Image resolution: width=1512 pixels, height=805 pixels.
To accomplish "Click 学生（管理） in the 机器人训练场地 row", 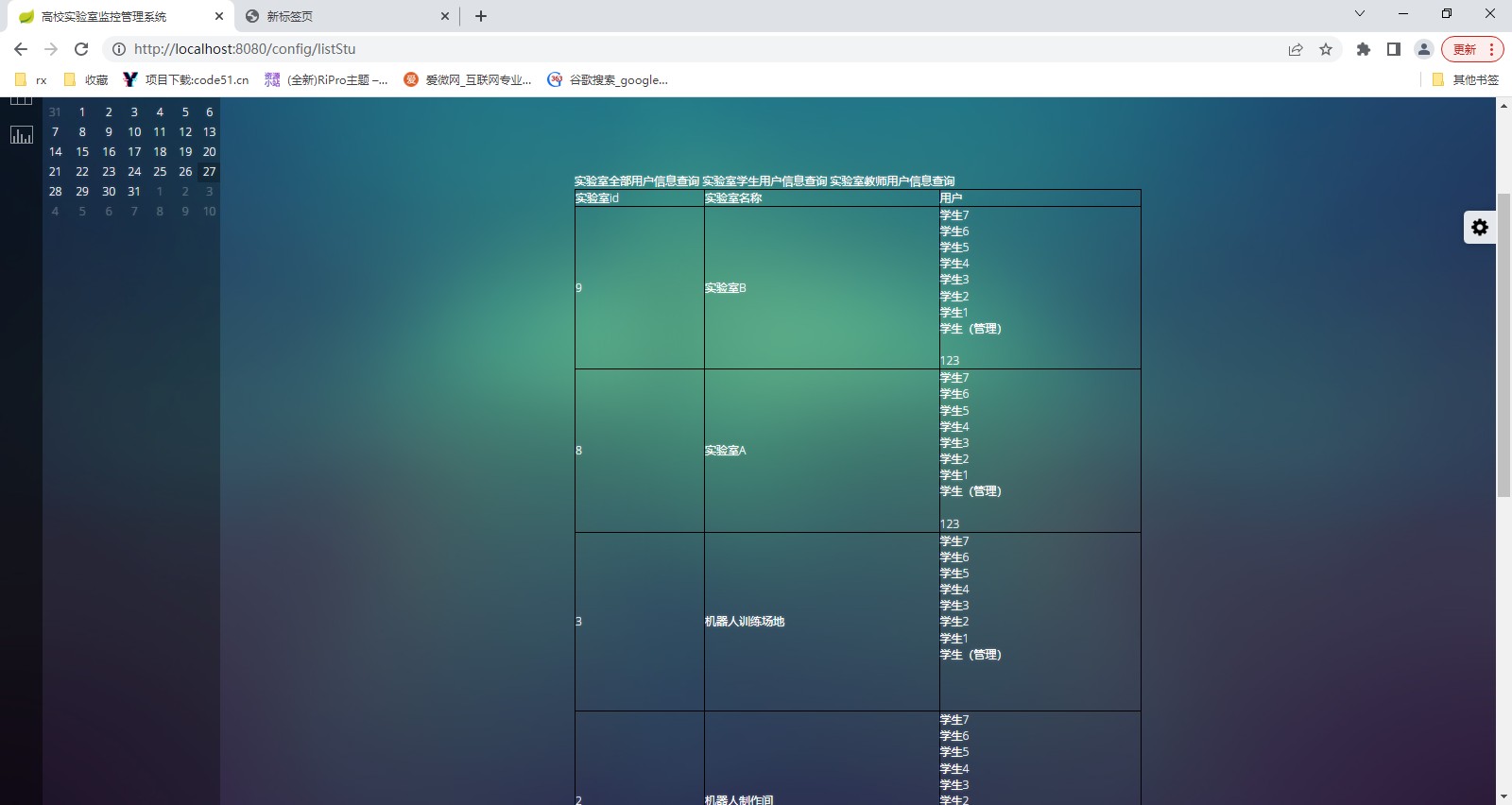I will (971, 655).
